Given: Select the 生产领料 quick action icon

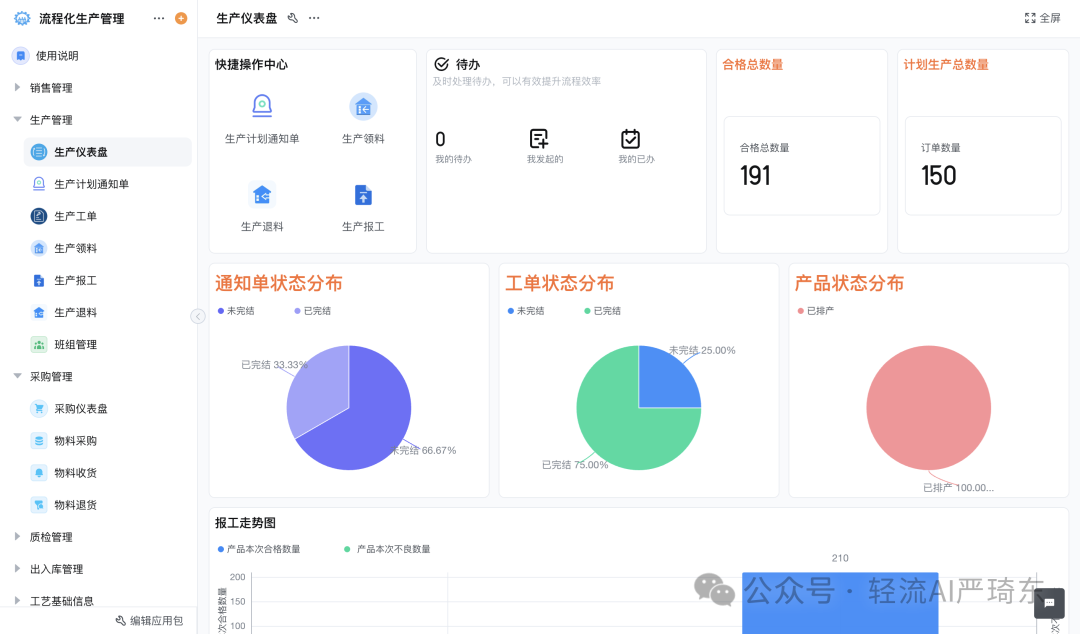Looking at the screenshot, I should (x=362, y=105).
